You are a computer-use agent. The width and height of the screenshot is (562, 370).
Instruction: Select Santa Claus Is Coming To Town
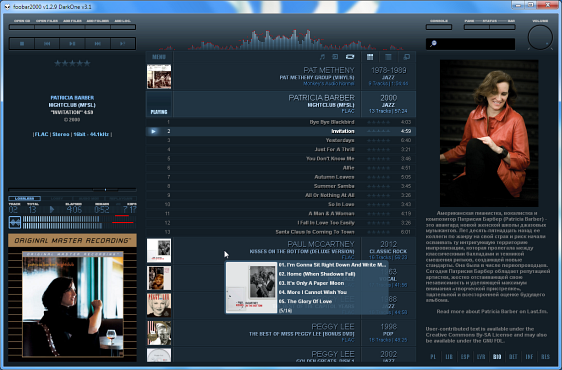[281, 232]
